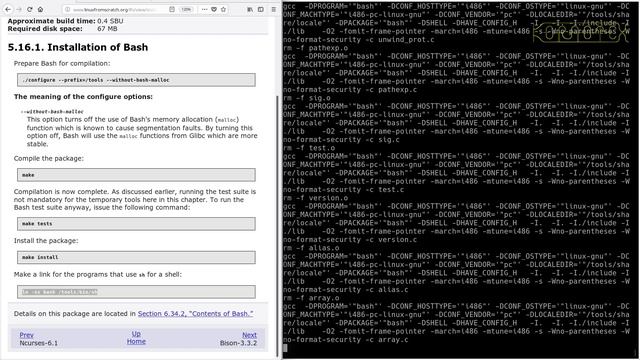Click the terminal cursor block at the prompt
Viewport: 640px width, 360px height.
tap(285, 348)
